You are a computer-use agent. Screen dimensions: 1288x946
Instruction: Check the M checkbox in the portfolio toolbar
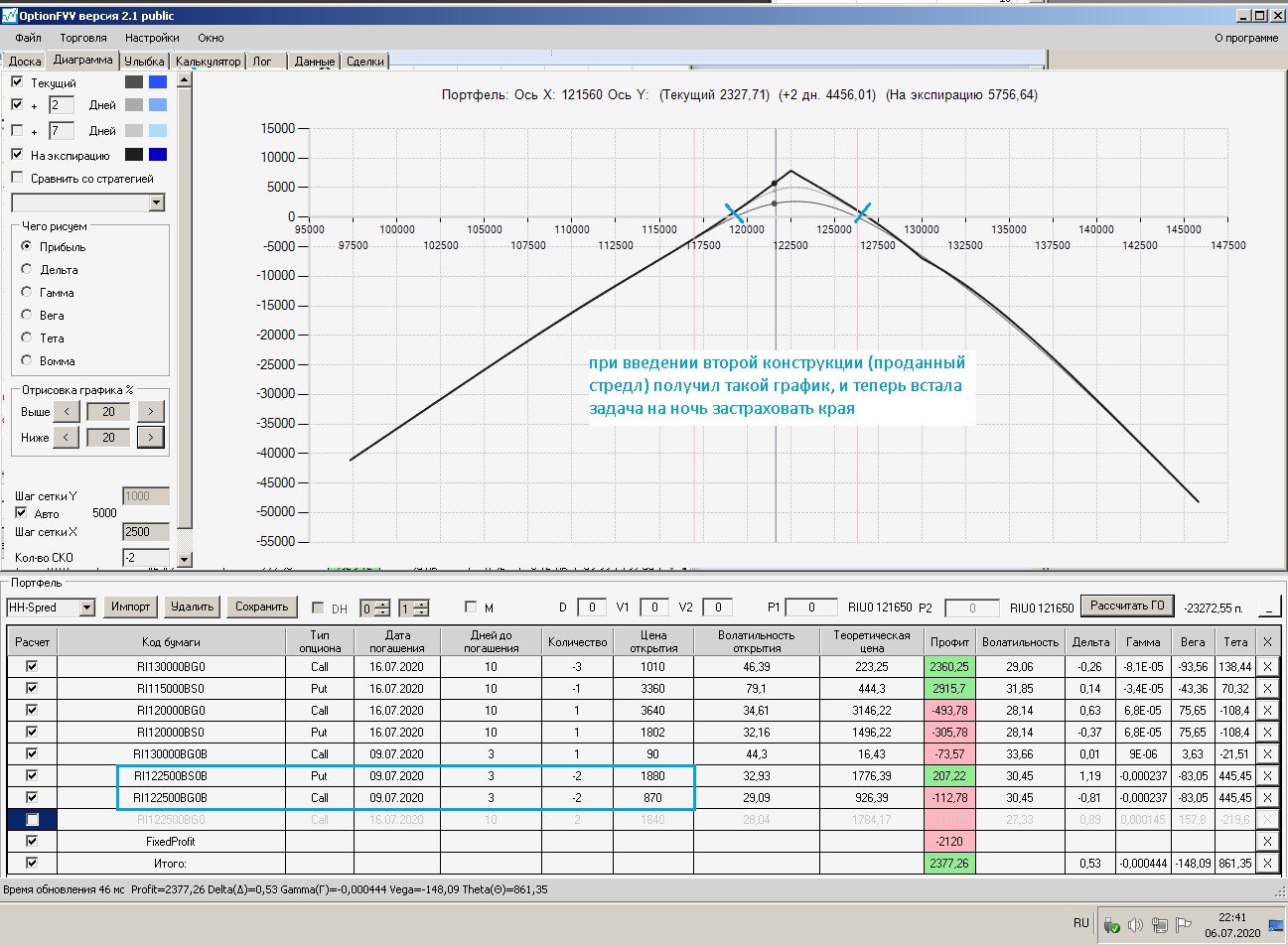[x=471, y=608]
